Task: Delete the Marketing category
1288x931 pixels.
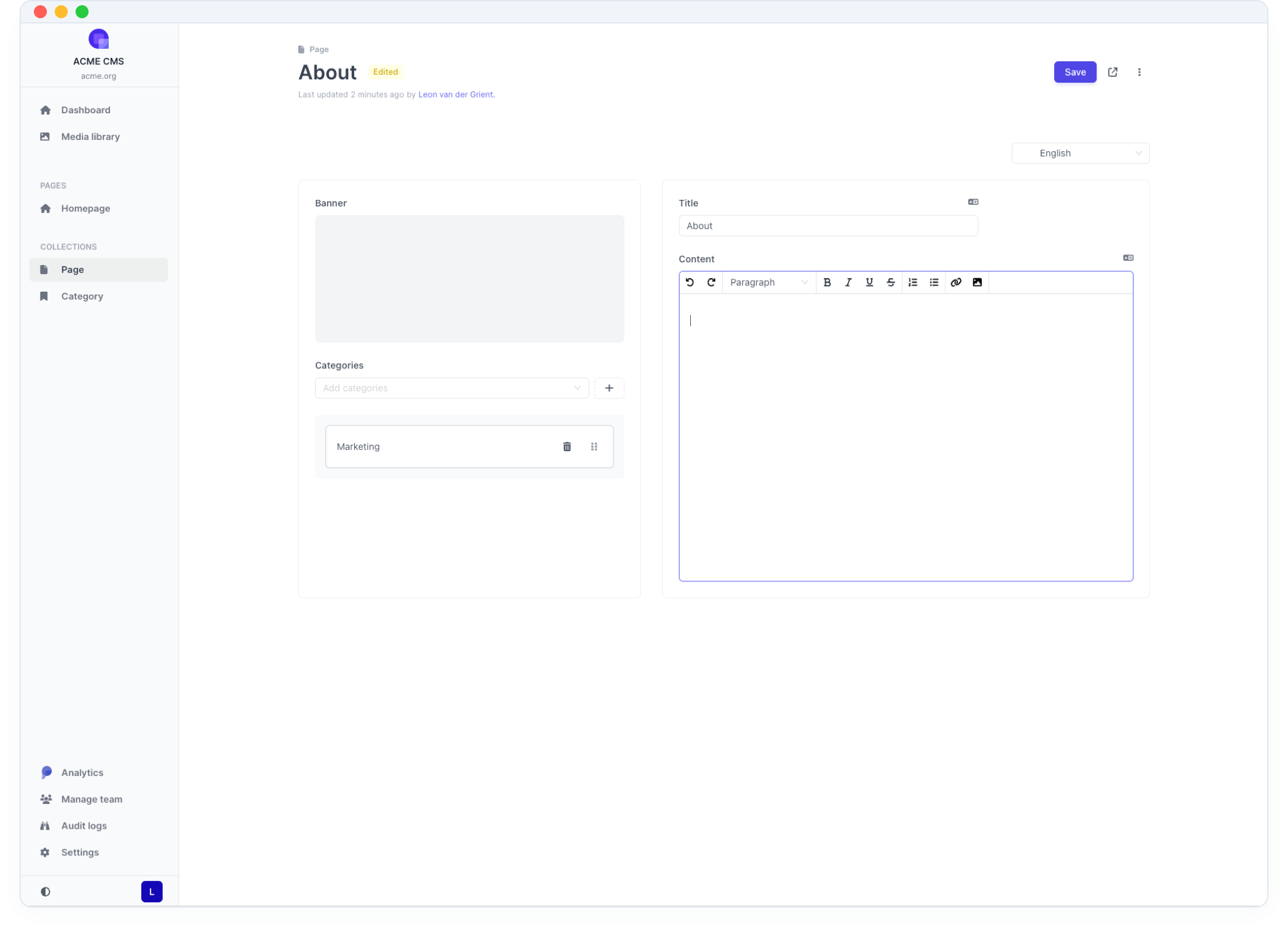Action: (567, 447)
